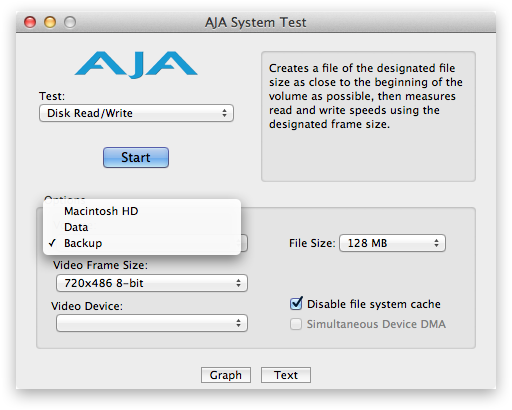Open the empty Video Device dropdown
The width and height of the screenshot is (512, 410).
(152, 323)
